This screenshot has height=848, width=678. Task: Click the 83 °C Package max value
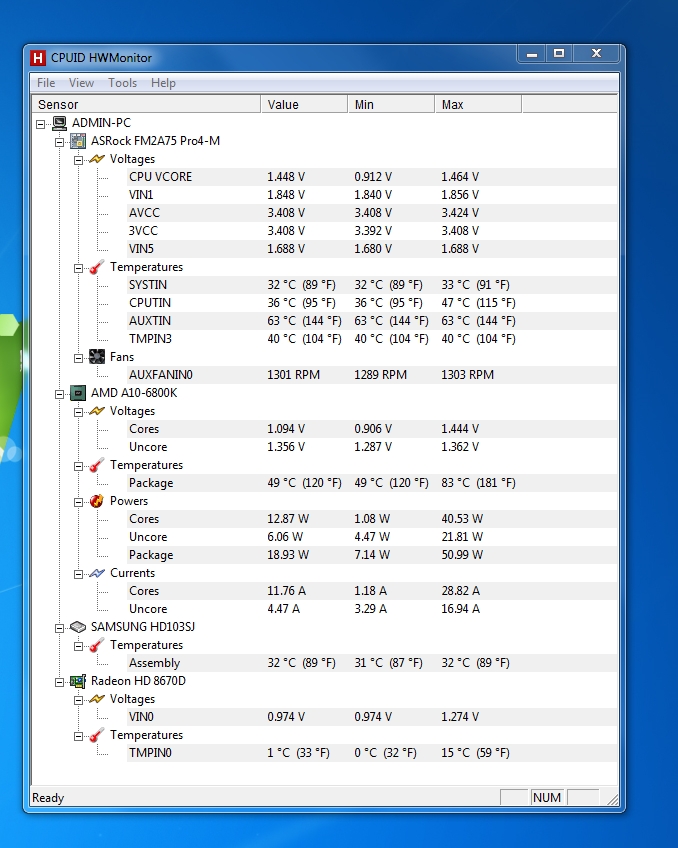coord(478,483)
